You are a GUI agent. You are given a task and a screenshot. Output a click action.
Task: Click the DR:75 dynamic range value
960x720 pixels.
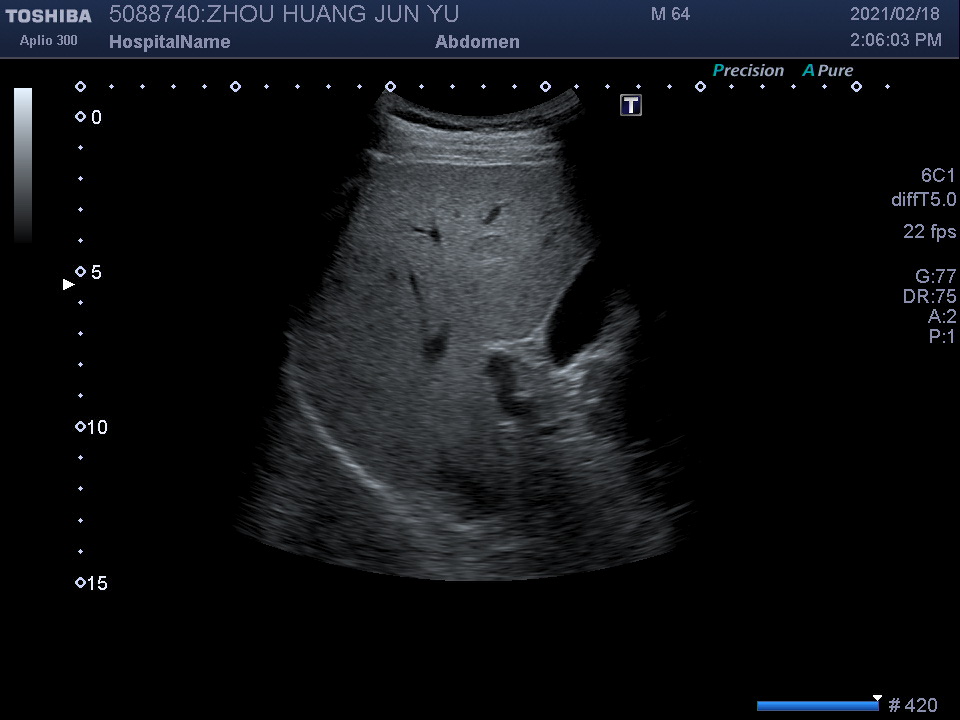coord(929,297)
